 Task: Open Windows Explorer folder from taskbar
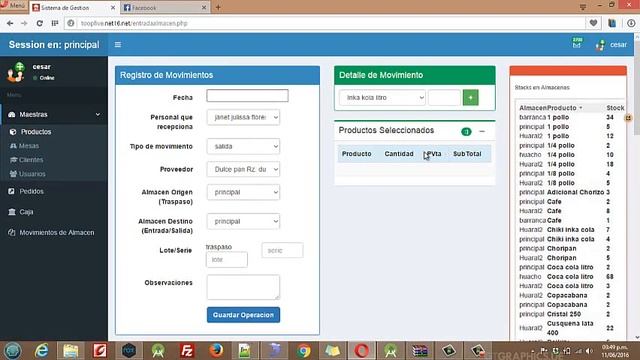coord(71,351)
